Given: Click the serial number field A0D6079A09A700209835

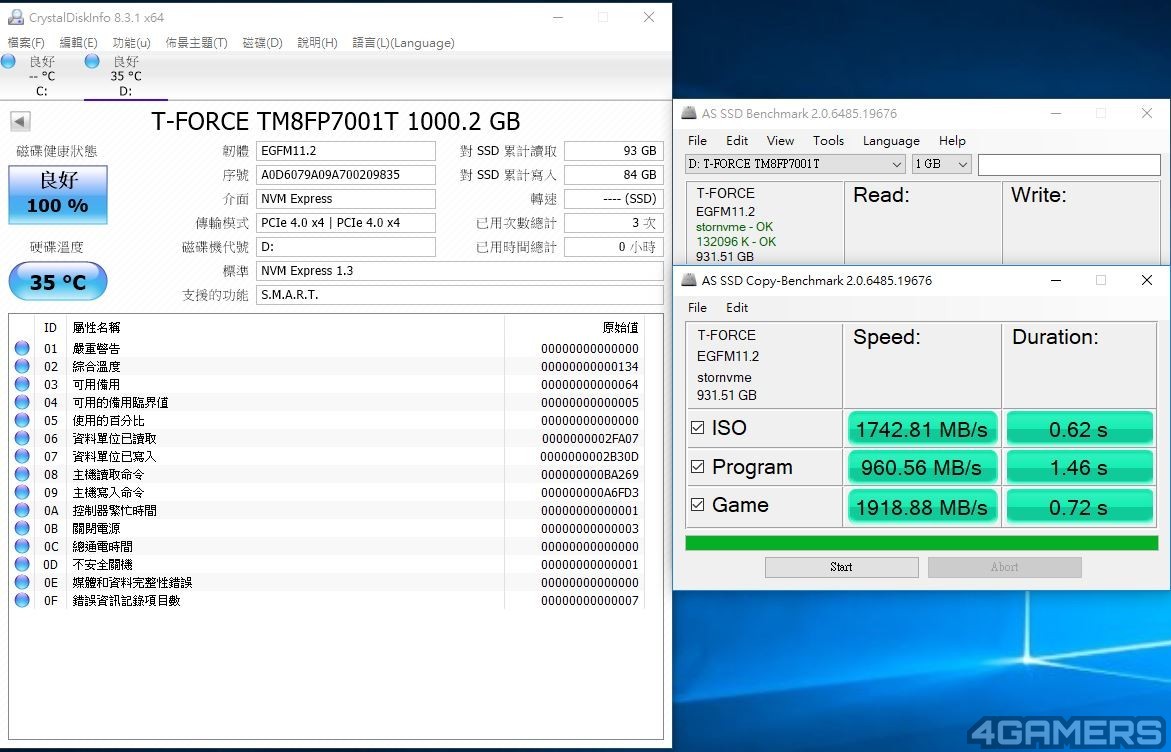Looking at the screenshot, I should pyautogui.click(x=346, y=175).
